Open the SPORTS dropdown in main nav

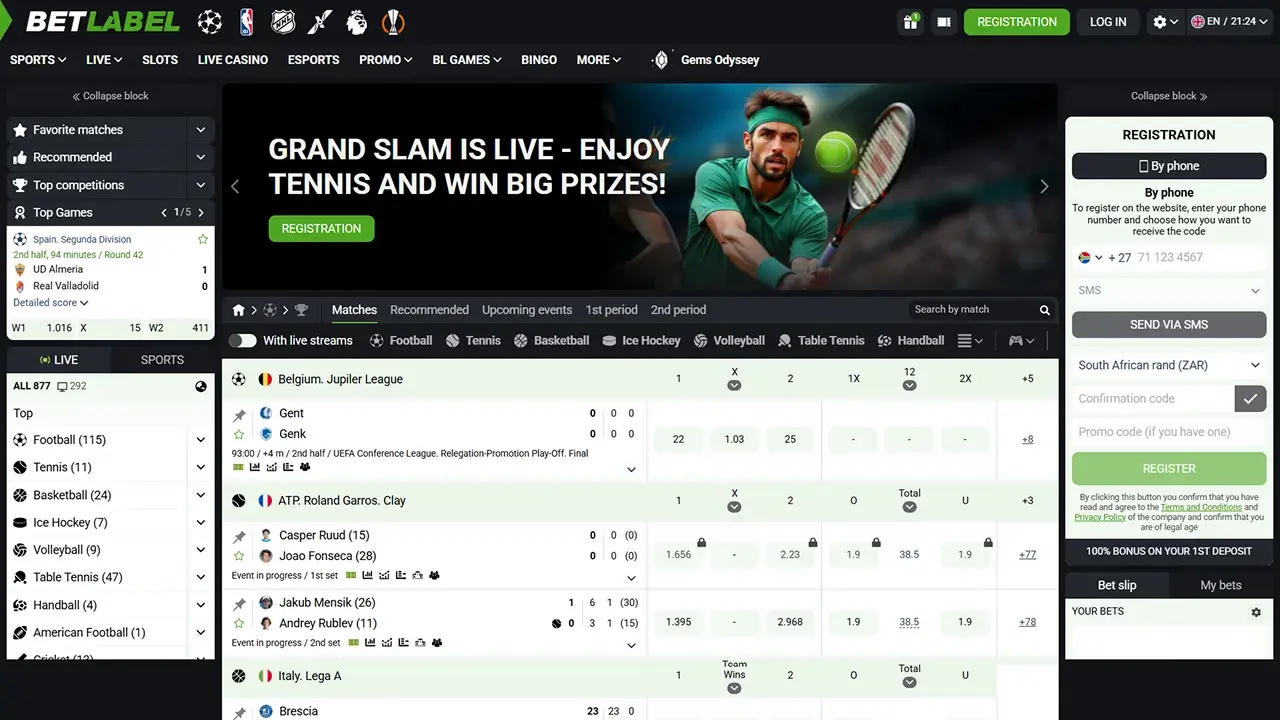[38, 60]
